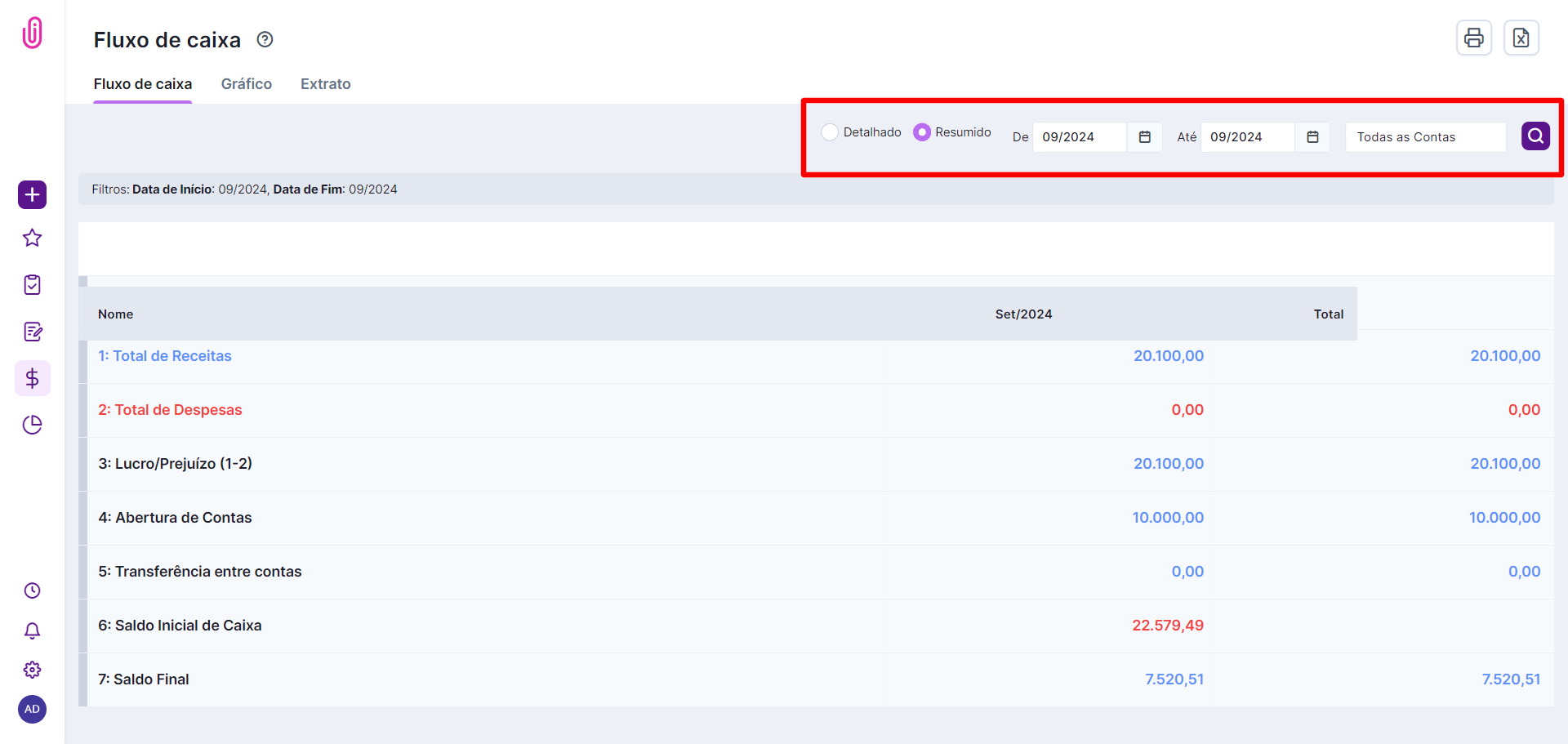1568x744 pixels.
Task: Open the clipboard checklist sidebar icon
Action: pos(33,285)
